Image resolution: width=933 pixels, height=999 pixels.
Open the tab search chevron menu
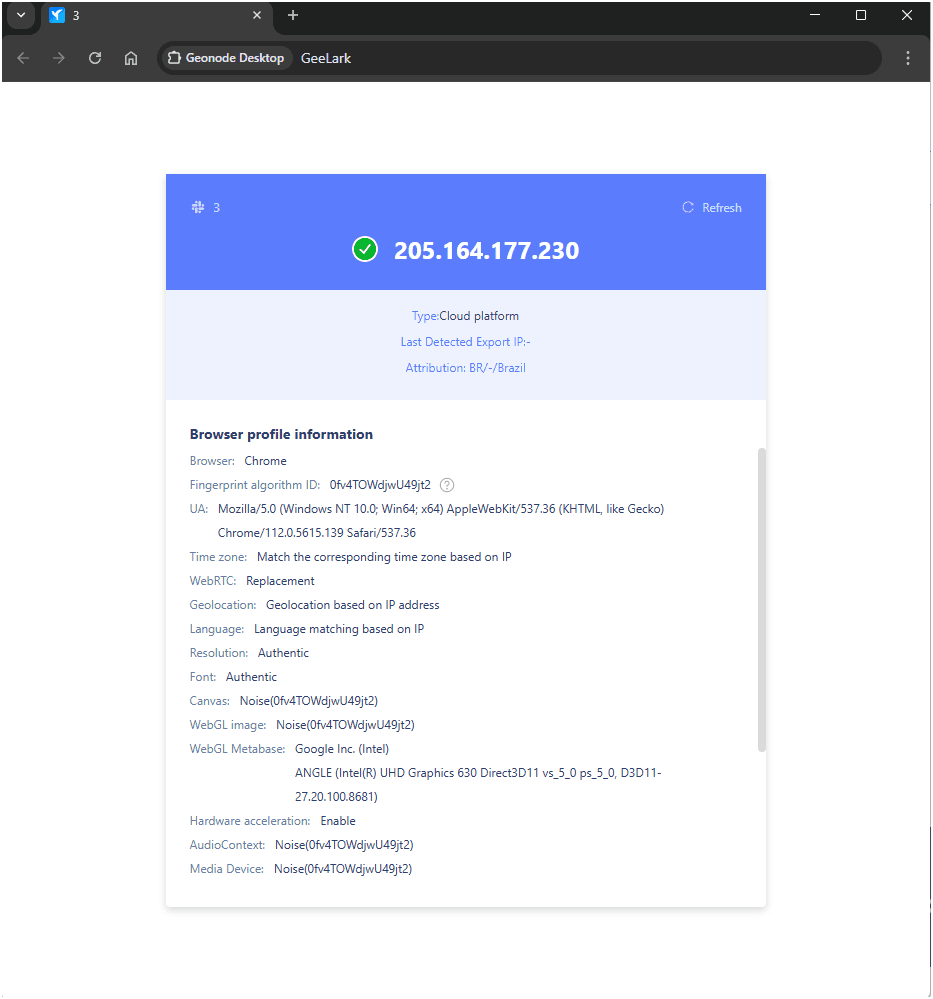point(20,15)
